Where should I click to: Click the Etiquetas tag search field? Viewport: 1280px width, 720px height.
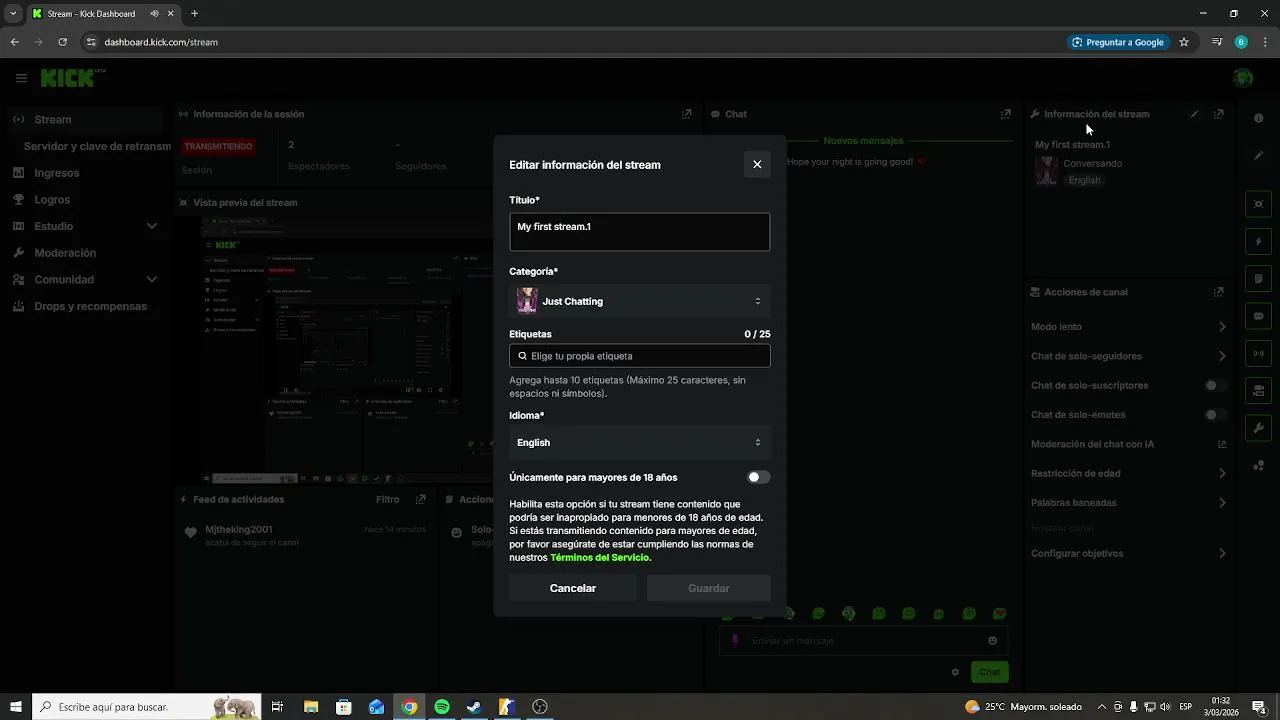640,356
